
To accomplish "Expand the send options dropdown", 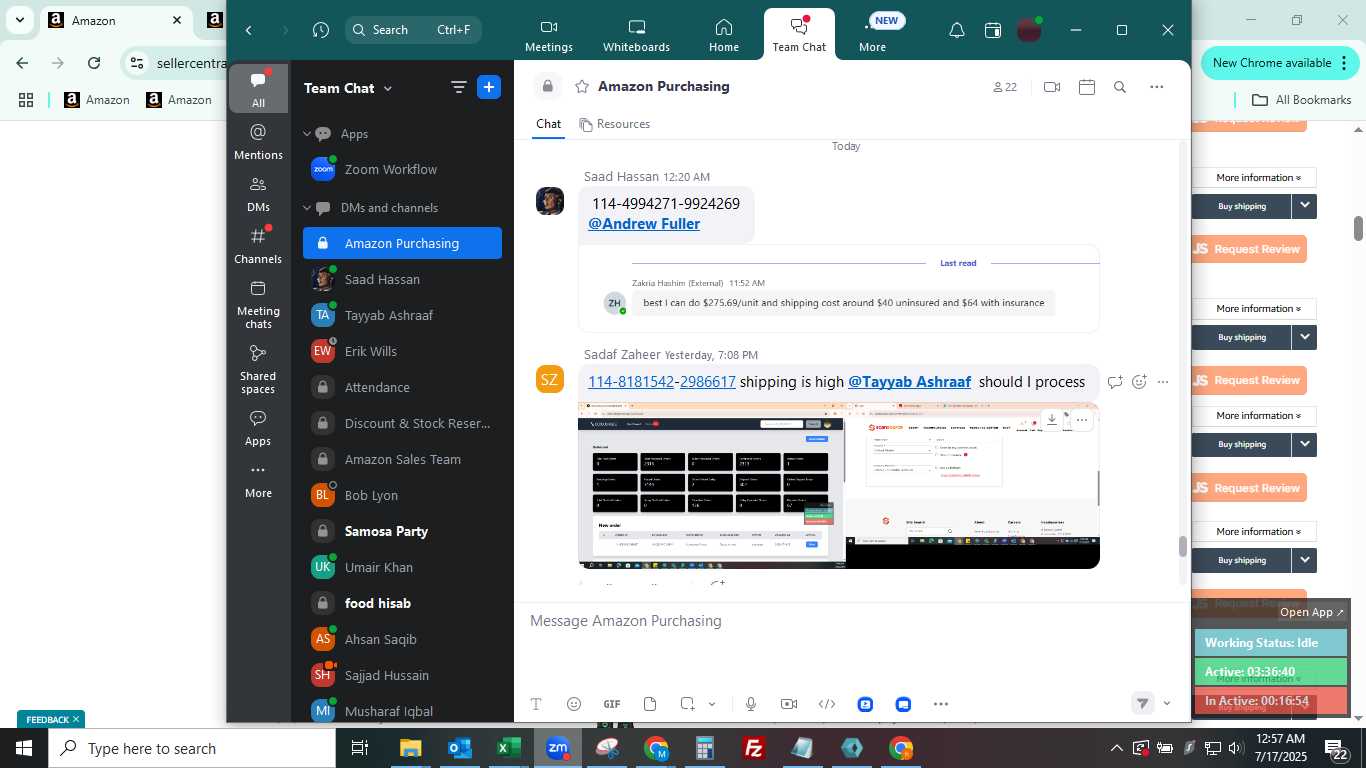I will coord(1167,703).
